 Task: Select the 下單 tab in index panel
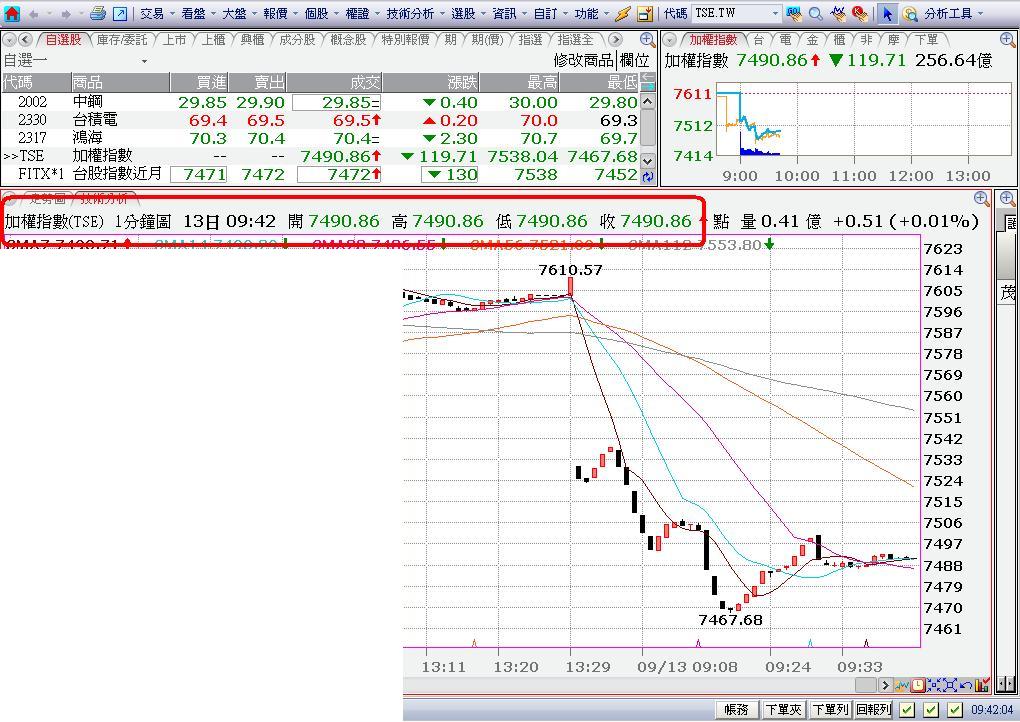926,40
